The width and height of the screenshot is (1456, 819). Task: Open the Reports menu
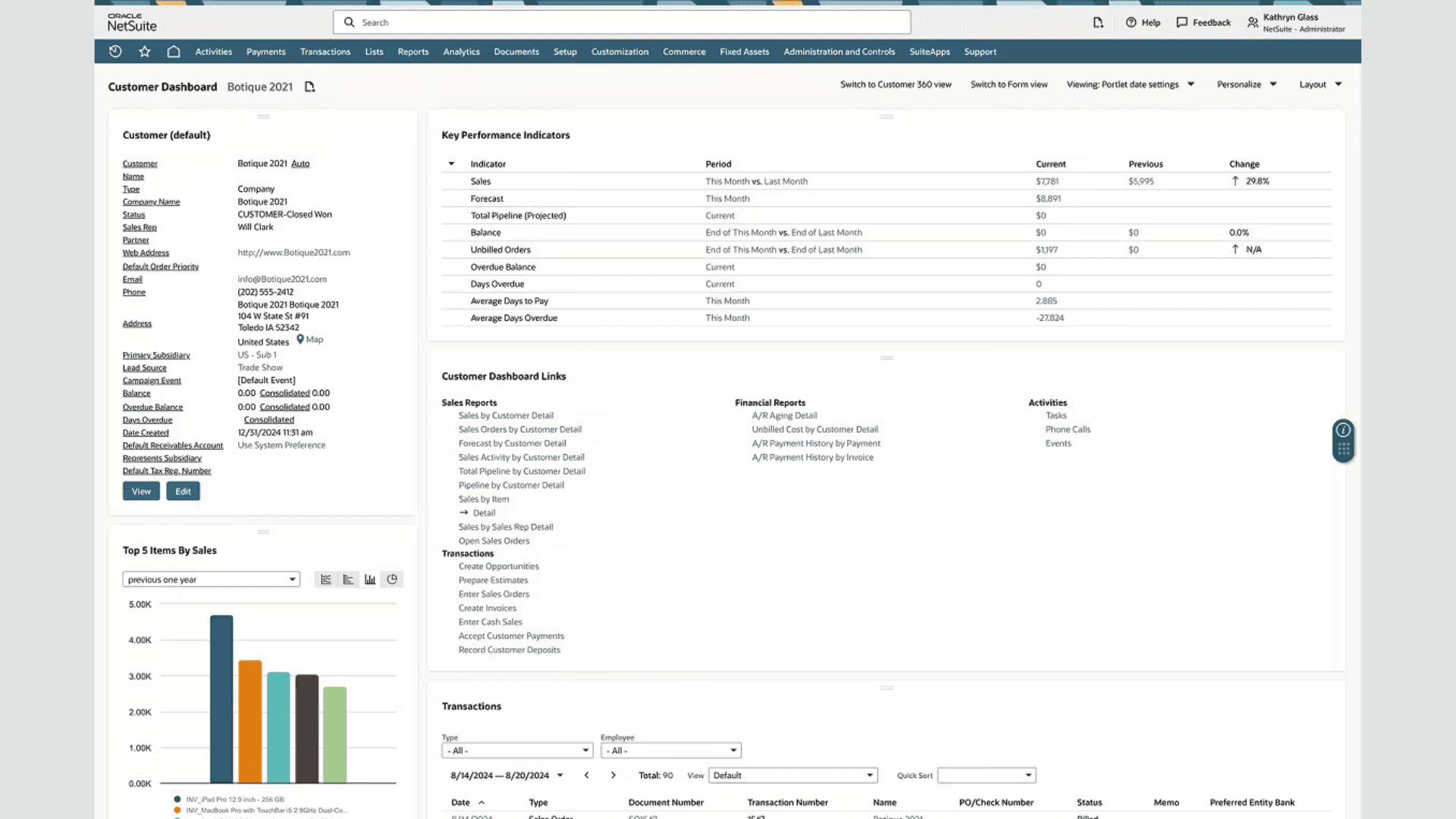pyautogui.click(x=413, y=52)
